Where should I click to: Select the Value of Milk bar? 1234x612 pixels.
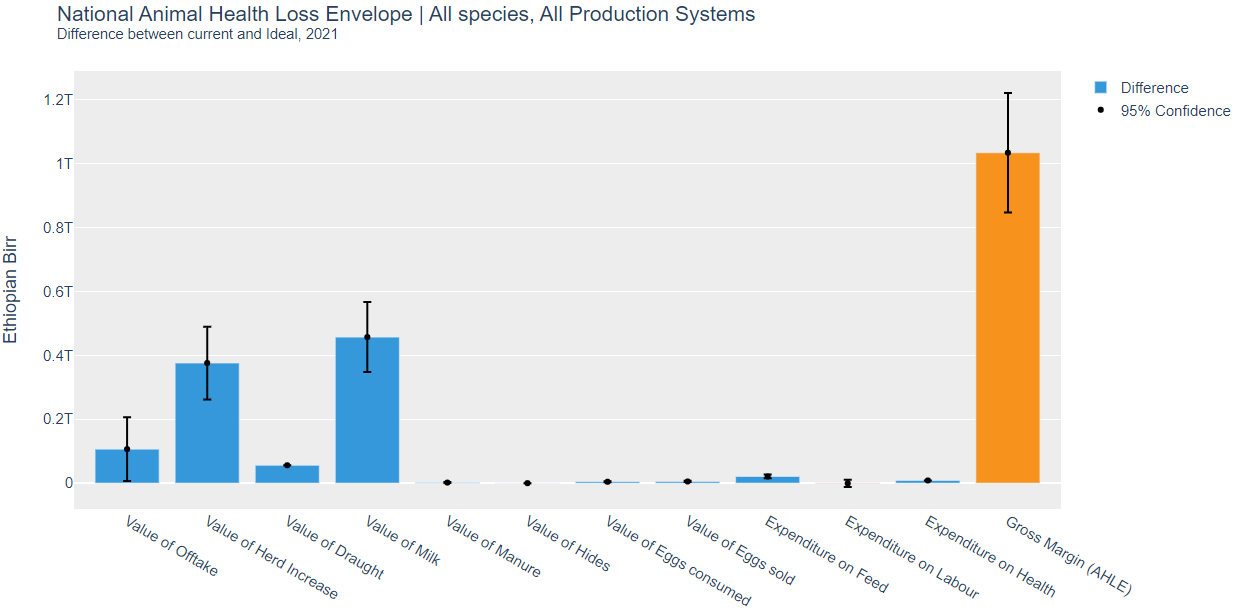tap(367, 410)
